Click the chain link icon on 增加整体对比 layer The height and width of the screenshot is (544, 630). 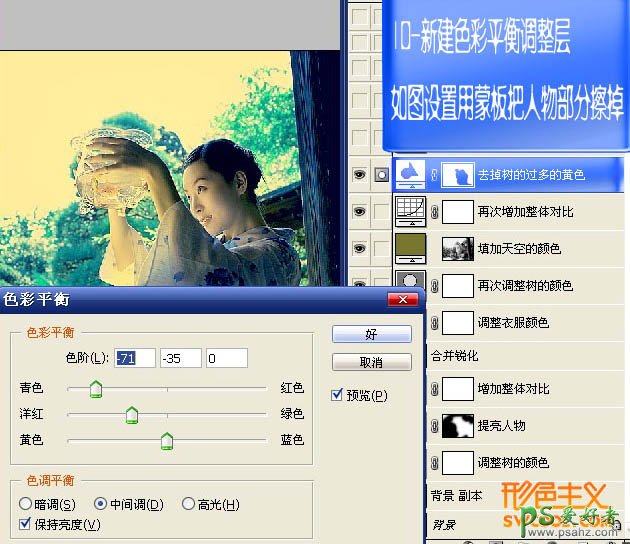(434, 389)
